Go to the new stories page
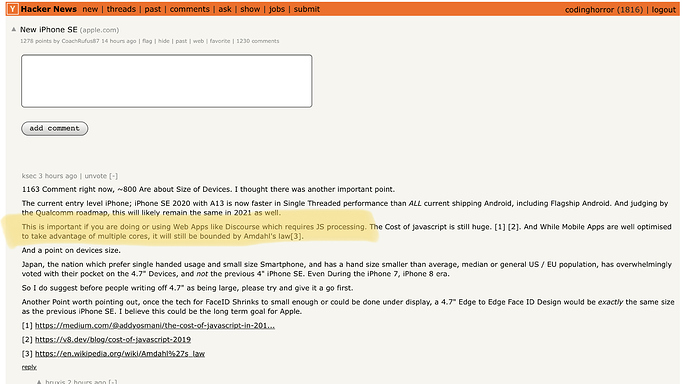This screenshot has width=690, height=384. point(90,9)
